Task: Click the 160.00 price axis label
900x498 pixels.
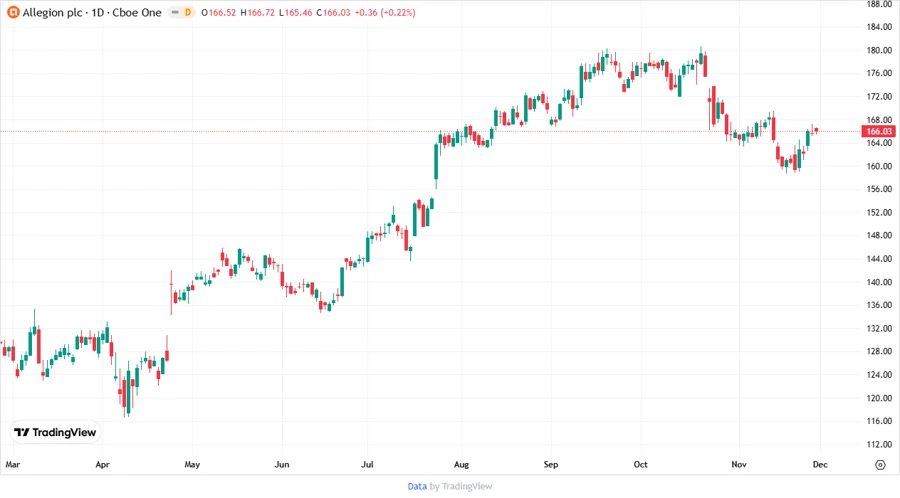Action: (x=879, y=166)
